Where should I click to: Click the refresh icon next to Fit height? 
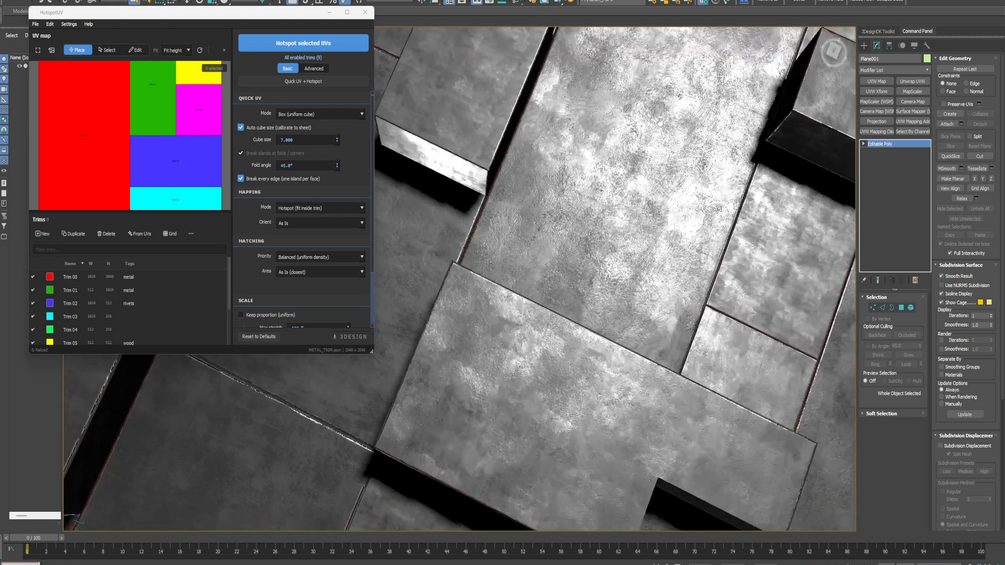(200, 50)
